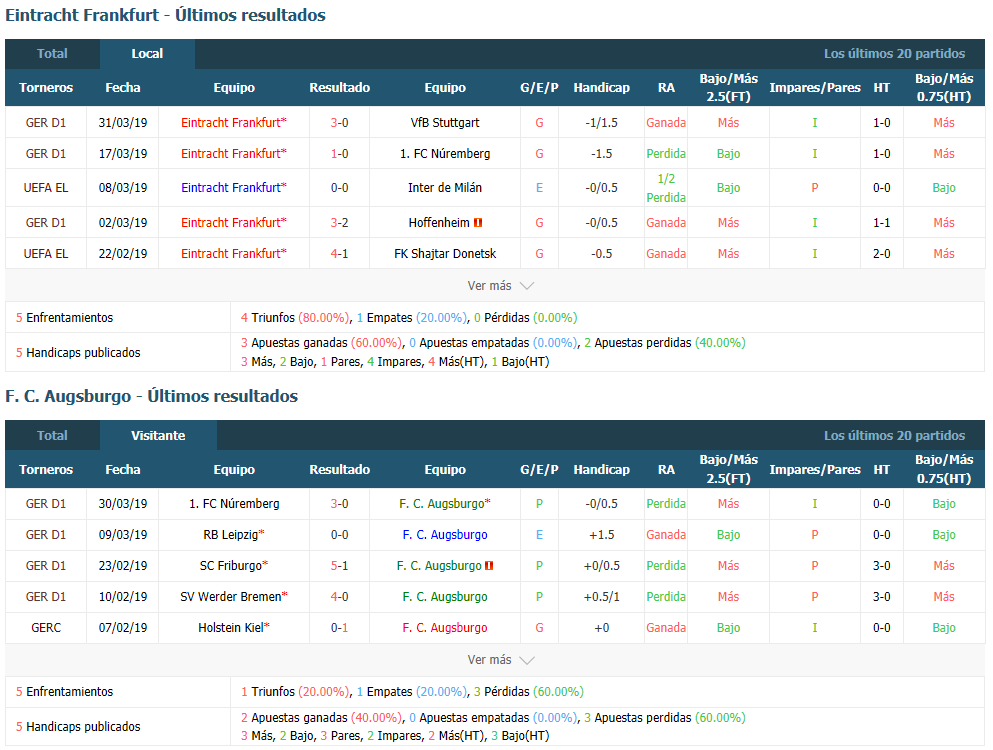This screenshot has width=993, height=750.
Task: Click HT score 2-0 in Shajtar Donetsk row
Action: click(x=882, y=254)
